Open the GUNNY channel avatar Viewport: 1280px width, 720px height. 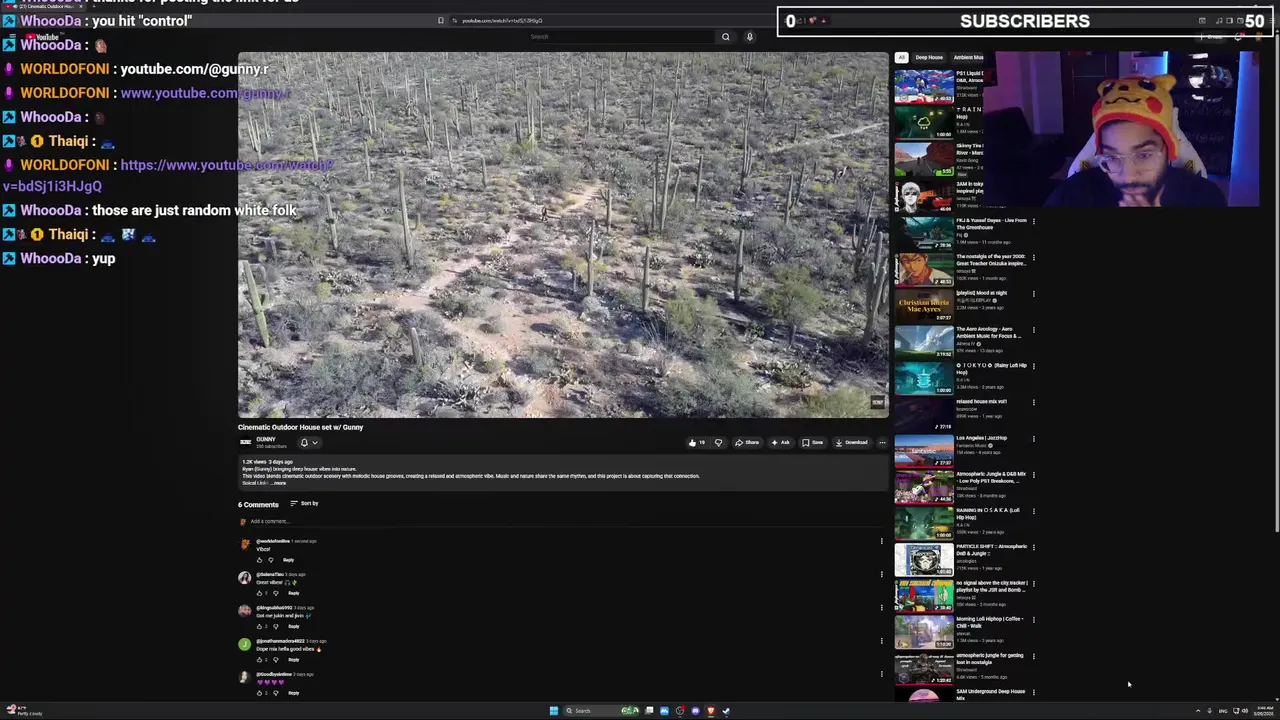click(x=245, y=442)
